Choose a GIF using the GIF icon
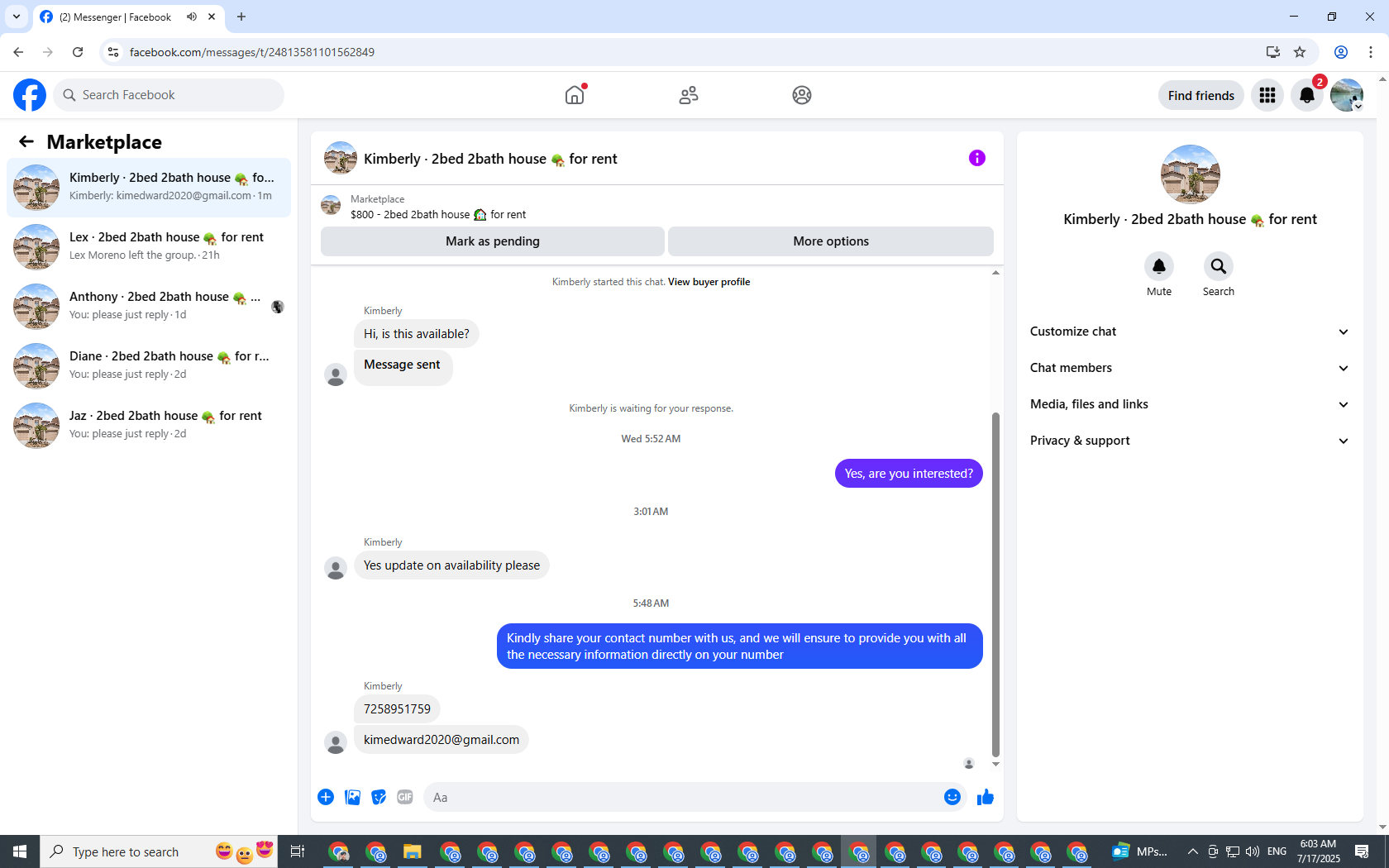 click(405, 797)
